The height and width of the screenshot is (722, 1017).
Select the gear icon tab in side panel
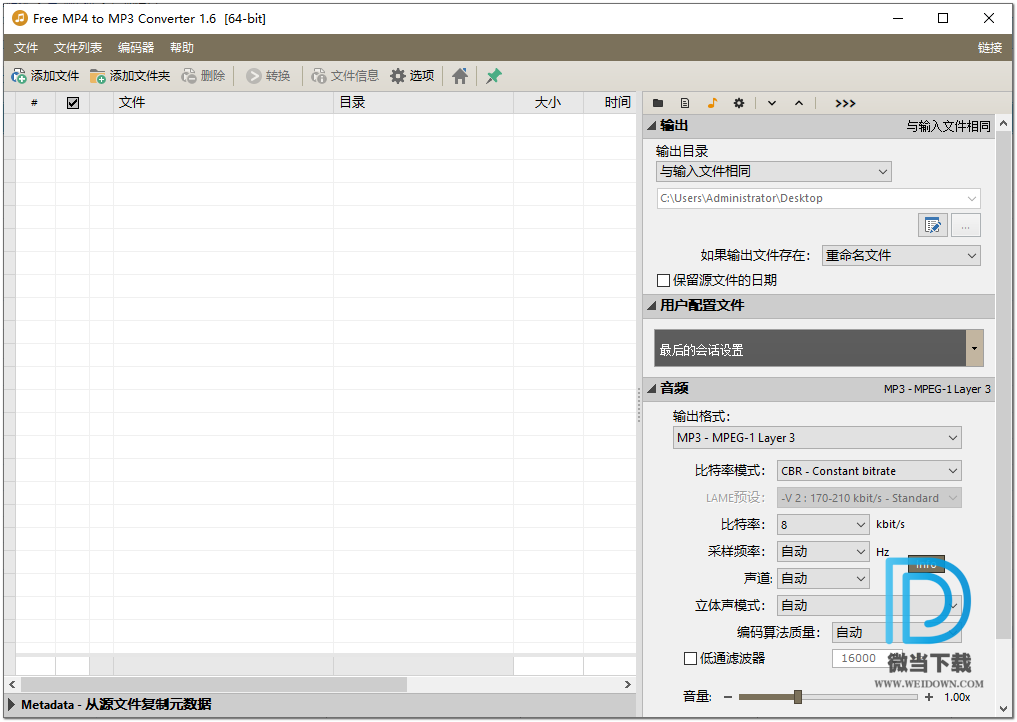pyautogui.click(x=739, y=103)
